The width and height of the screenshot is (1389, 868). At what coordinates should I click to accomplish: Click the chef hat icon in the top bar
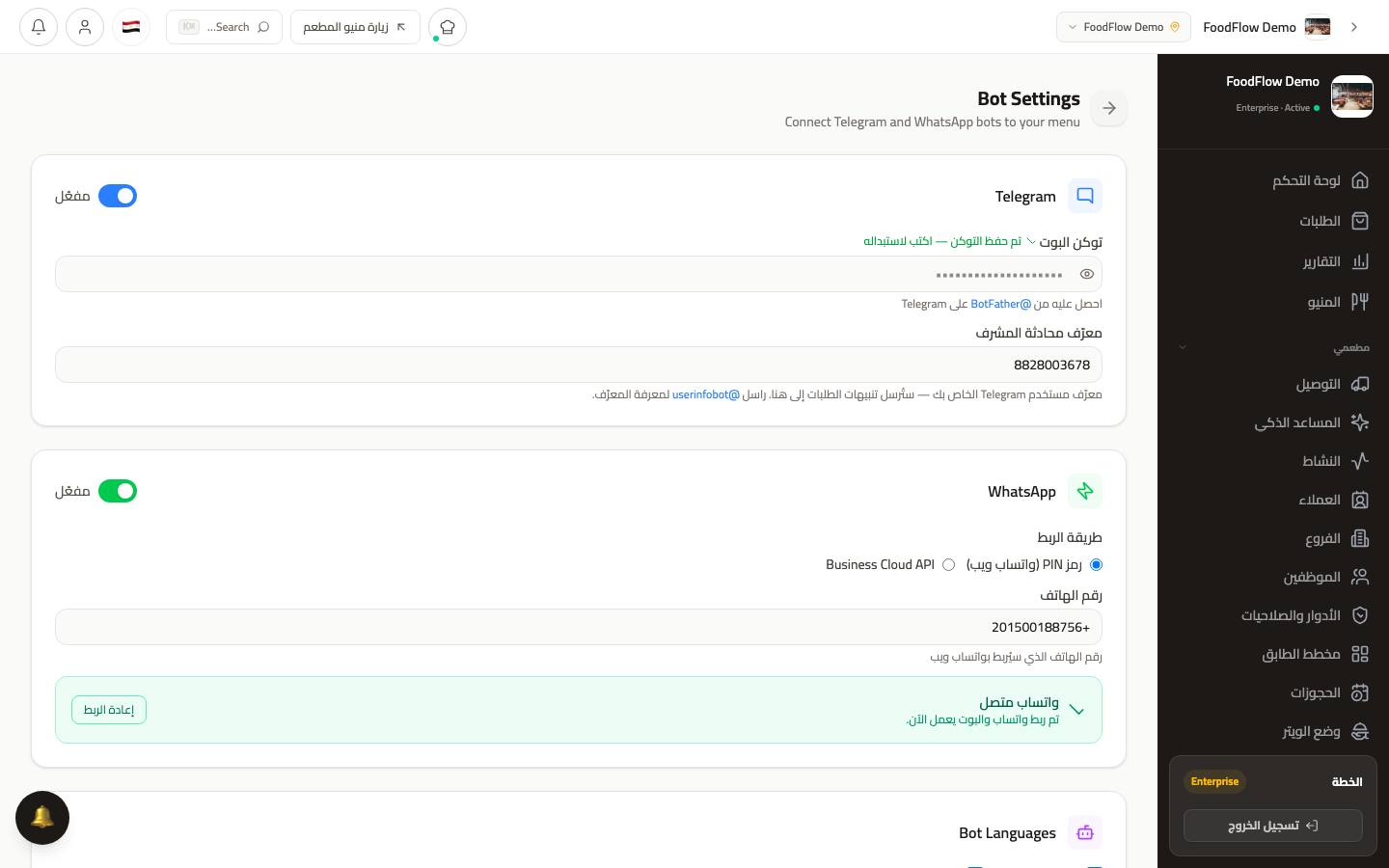[448, 27]
